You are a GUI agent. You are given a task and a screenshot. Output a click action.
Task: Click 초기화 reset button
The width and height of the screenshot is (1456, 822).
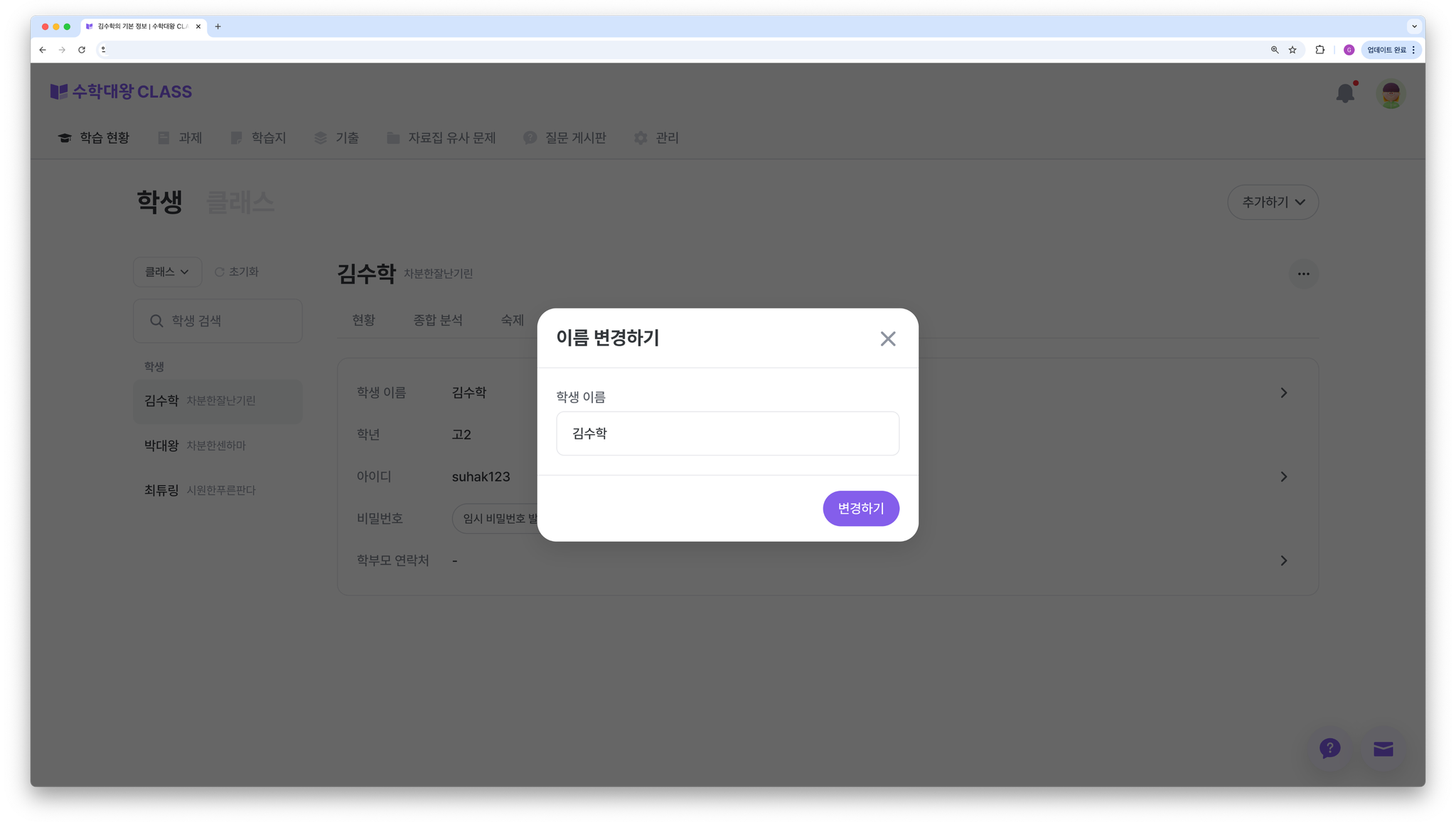click(237, 272)
